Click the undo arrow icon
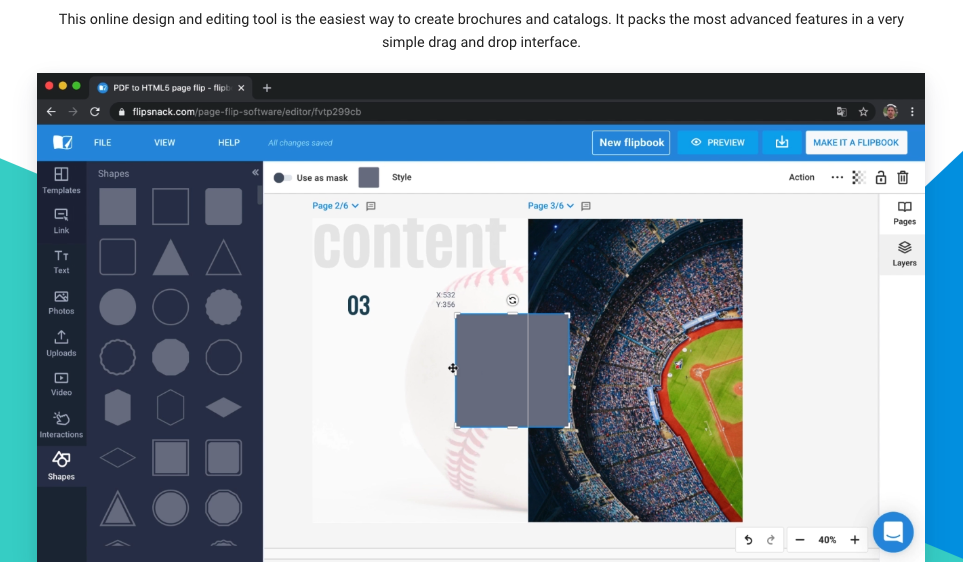Viewport: 963px width, 562px height. click(x=748, y=540)
